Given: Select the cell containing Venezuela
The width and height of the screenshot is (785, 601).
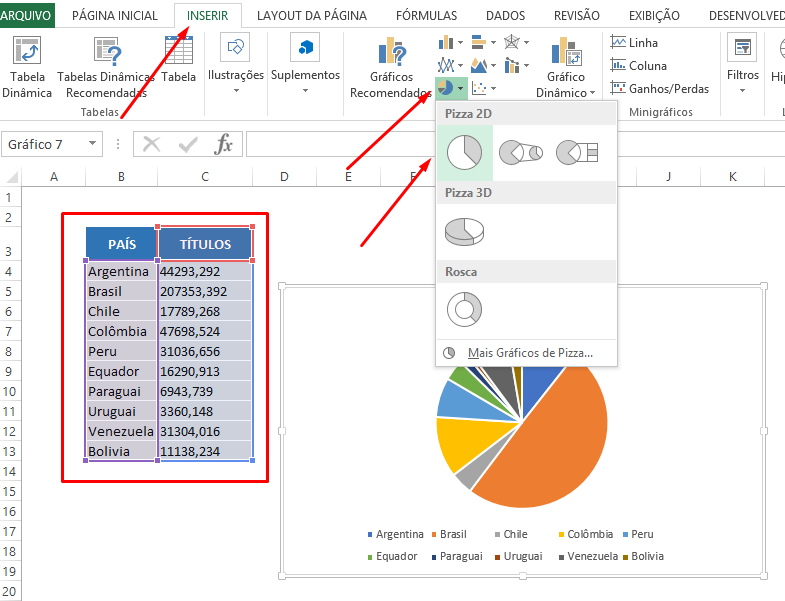Looking at the screenshot, I should (x=121, y=431).
